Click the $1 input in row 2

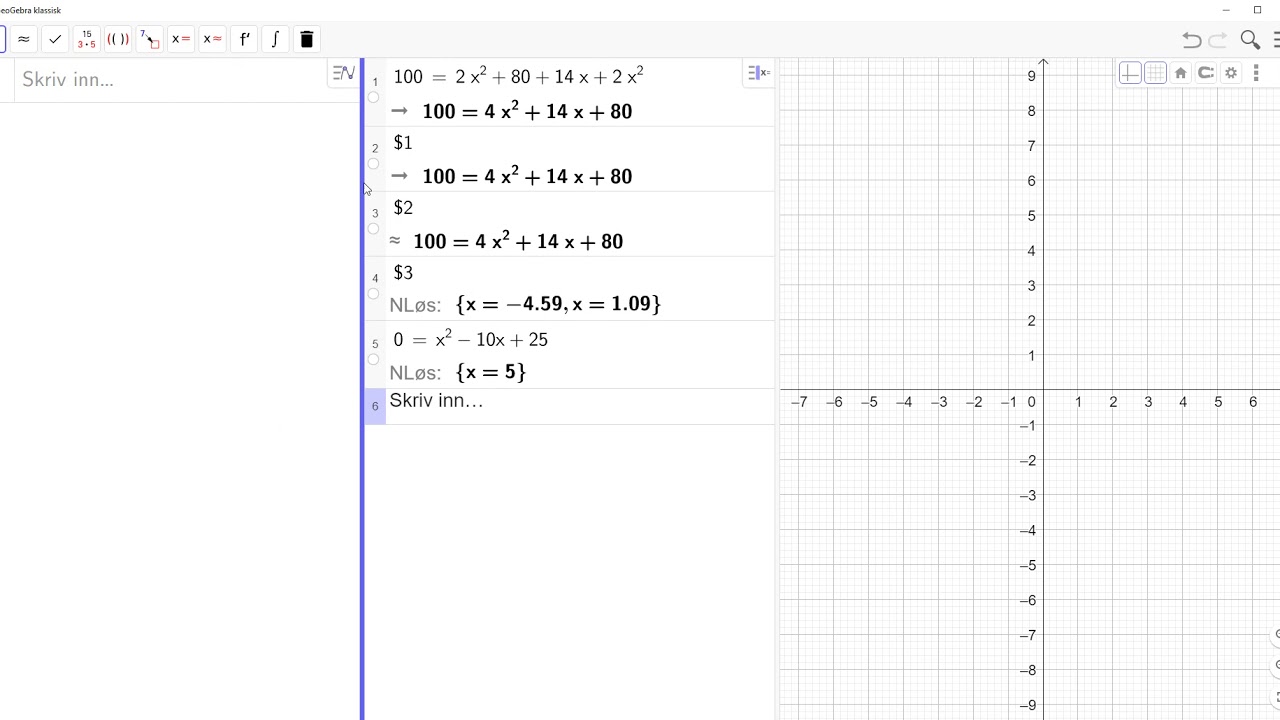[403, 143]
